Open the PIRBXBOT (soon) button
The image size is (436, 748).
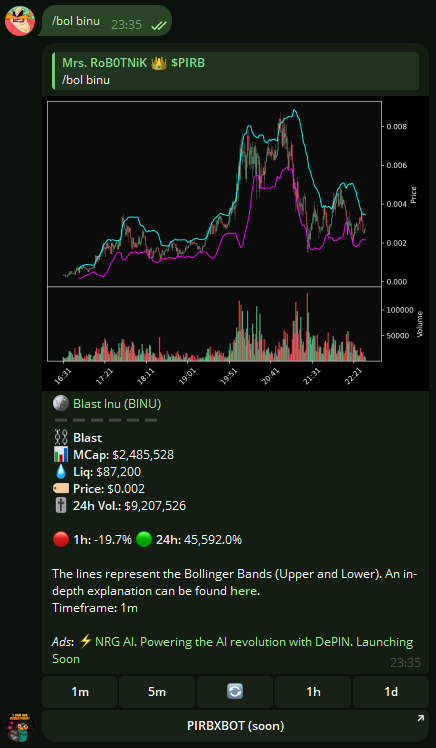coord(235,726)
